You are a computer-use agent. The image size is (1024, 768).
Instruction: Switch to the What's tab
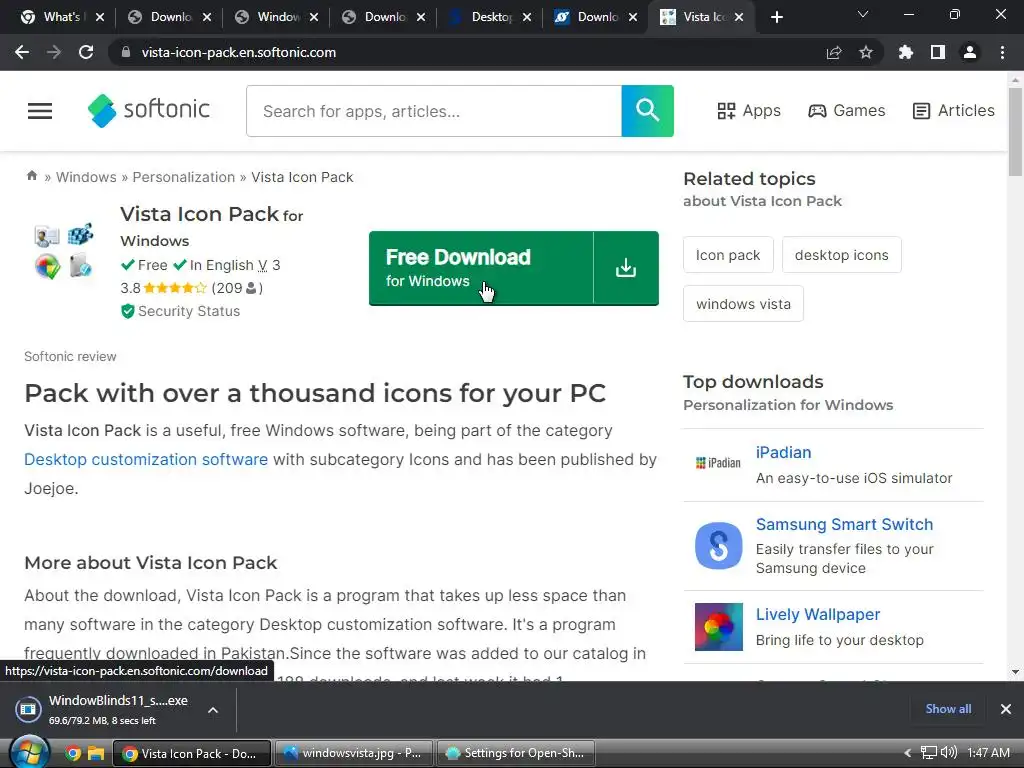tap(61, 17)
